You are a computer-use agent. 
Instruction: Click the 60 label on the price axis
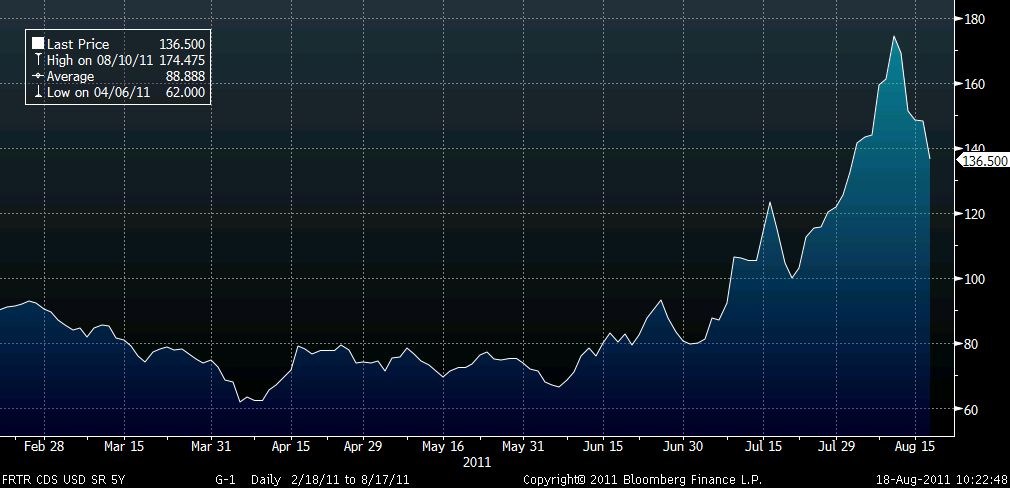pos(971,409)
